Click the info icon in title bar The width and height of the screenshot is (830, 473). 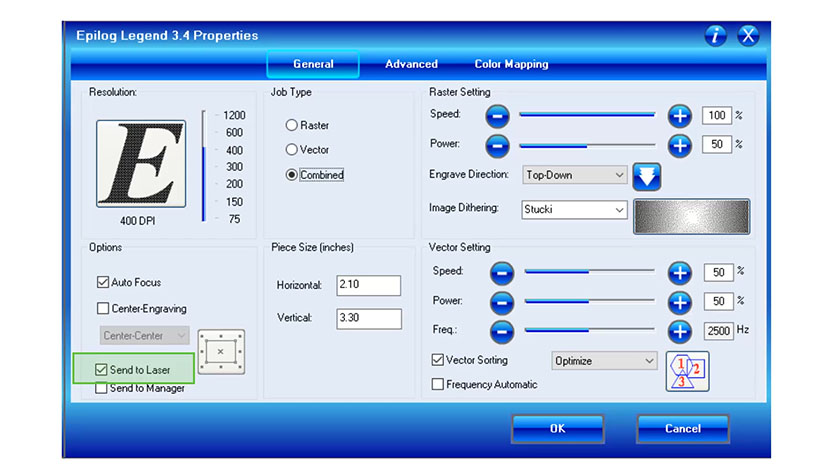coord(715,36)
